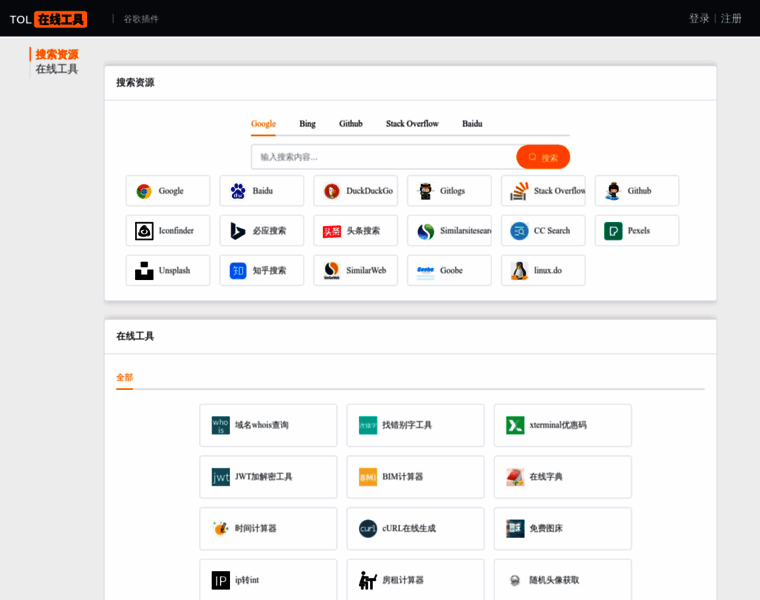Click the 登录 link in header
This screenshot has width=760, height=600.
(x=699, y=18)
